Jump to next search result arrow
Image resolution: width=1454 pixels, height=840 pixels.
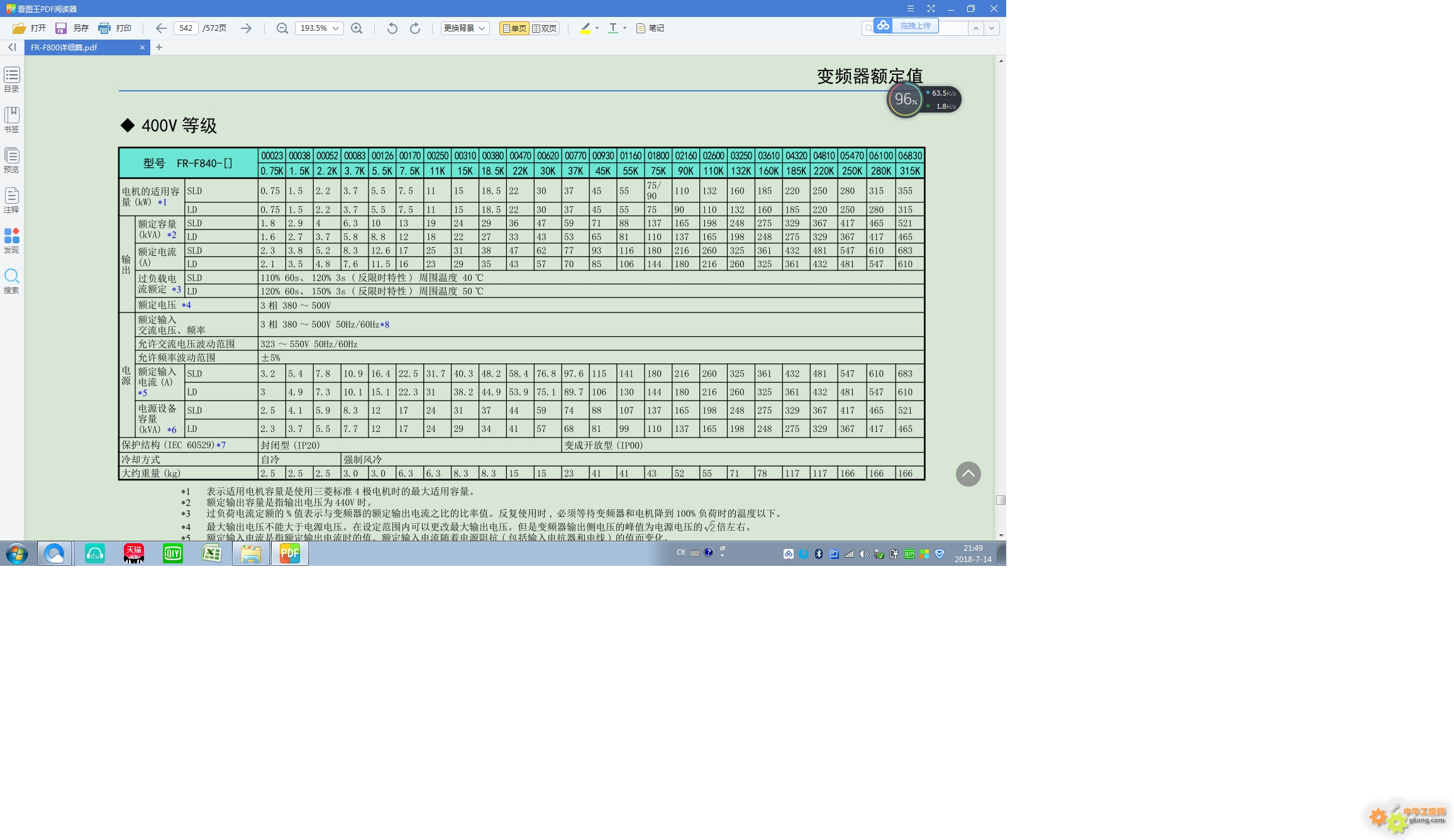point(992,28)
